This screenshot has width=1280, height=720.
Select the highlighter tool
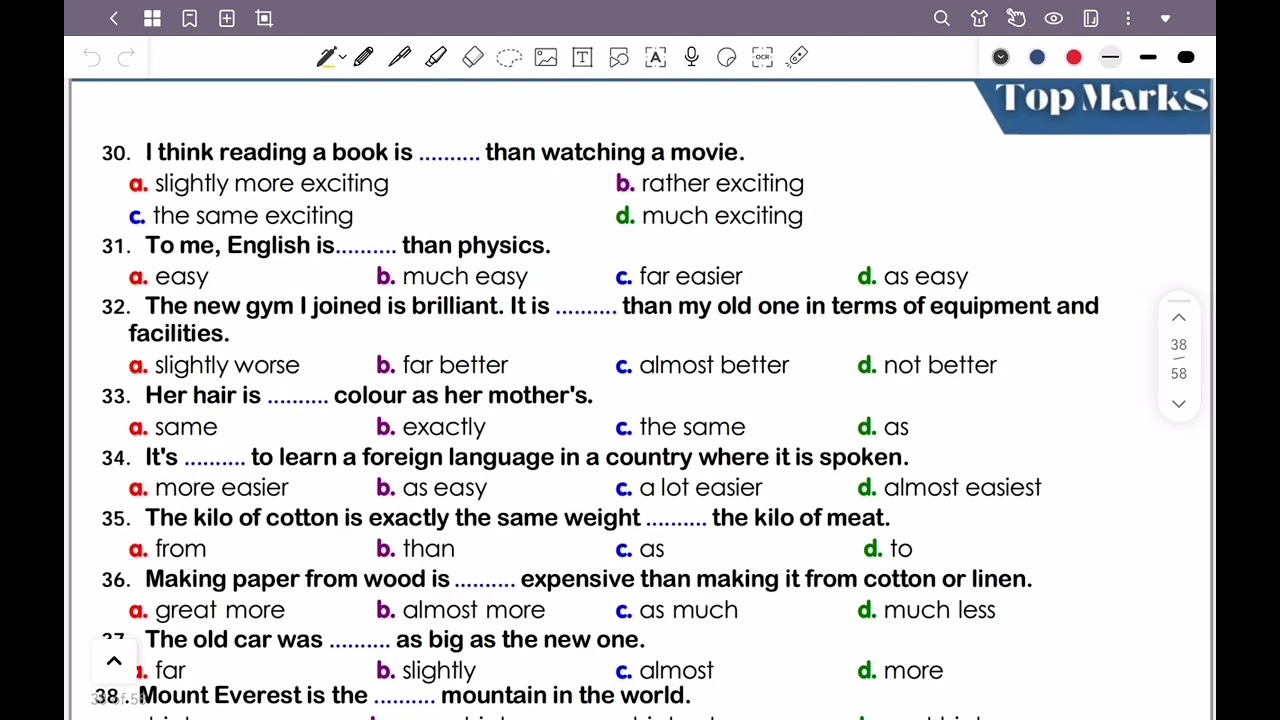click(436, 57)
